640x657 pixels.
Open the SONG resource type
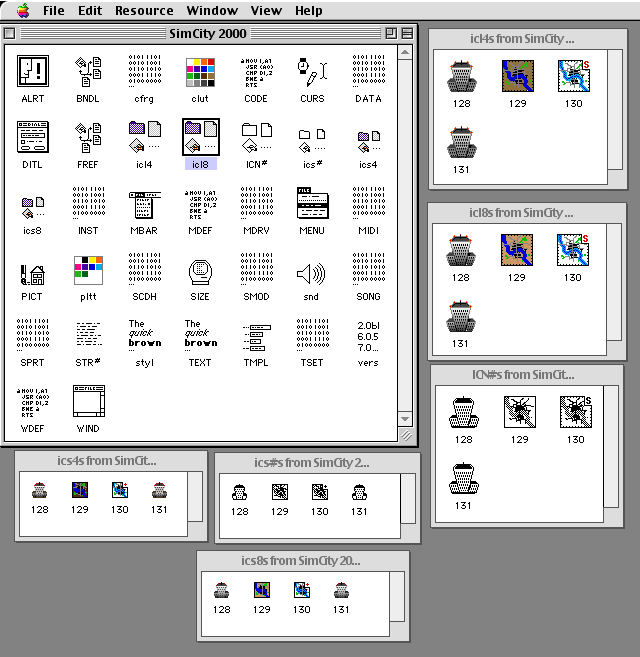[x=368, y=269]
